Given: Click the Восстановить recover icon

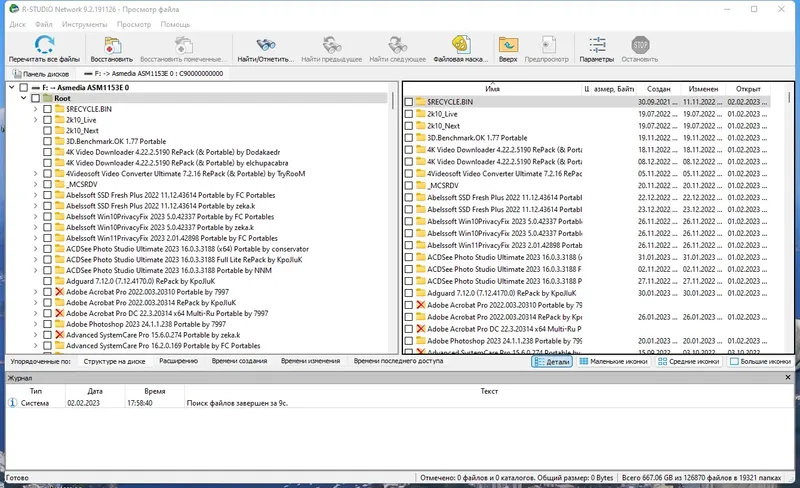Looking at the screenshot, I should pos(112,45).
